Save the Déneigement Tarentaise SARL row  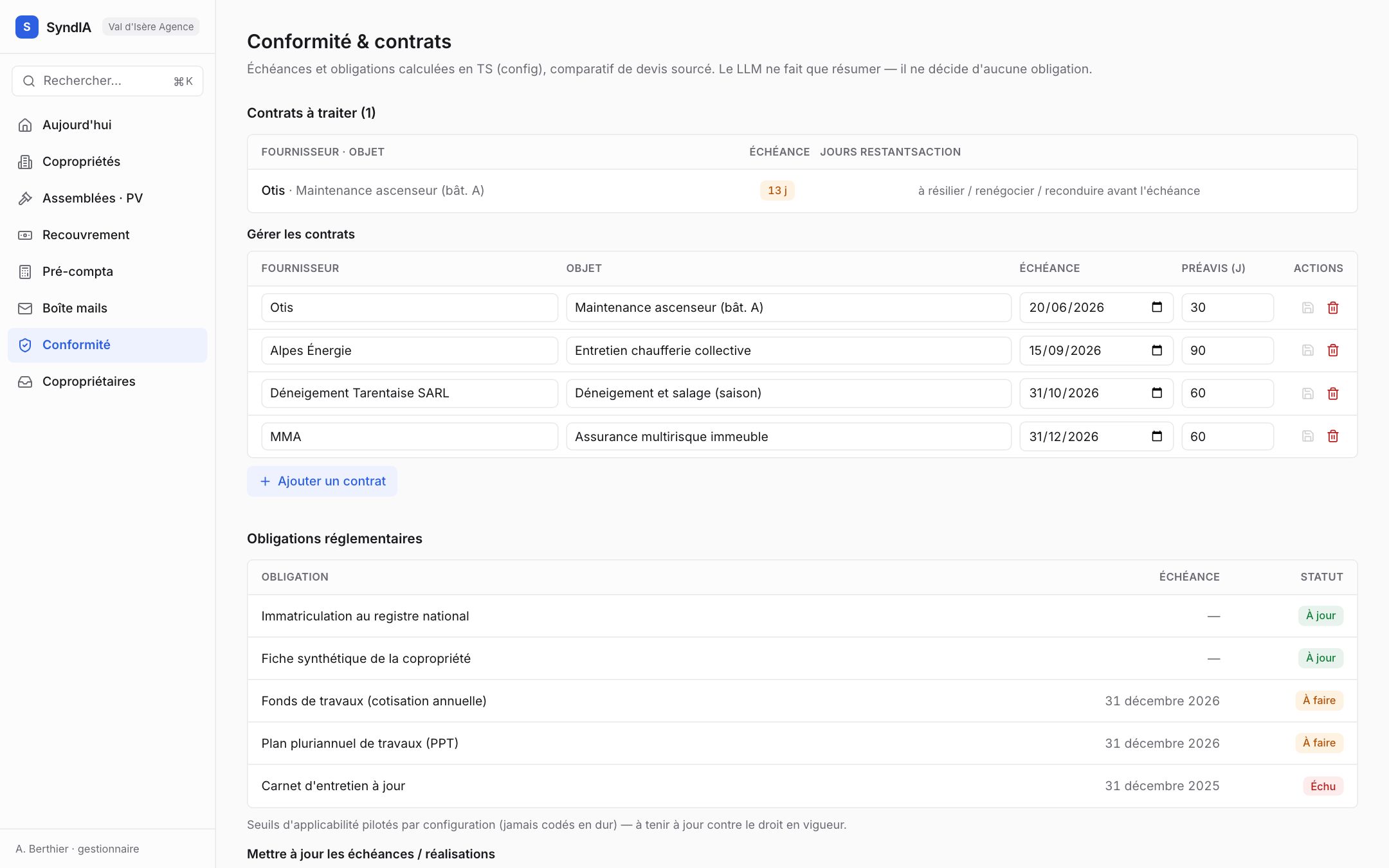click(1307, 393)
